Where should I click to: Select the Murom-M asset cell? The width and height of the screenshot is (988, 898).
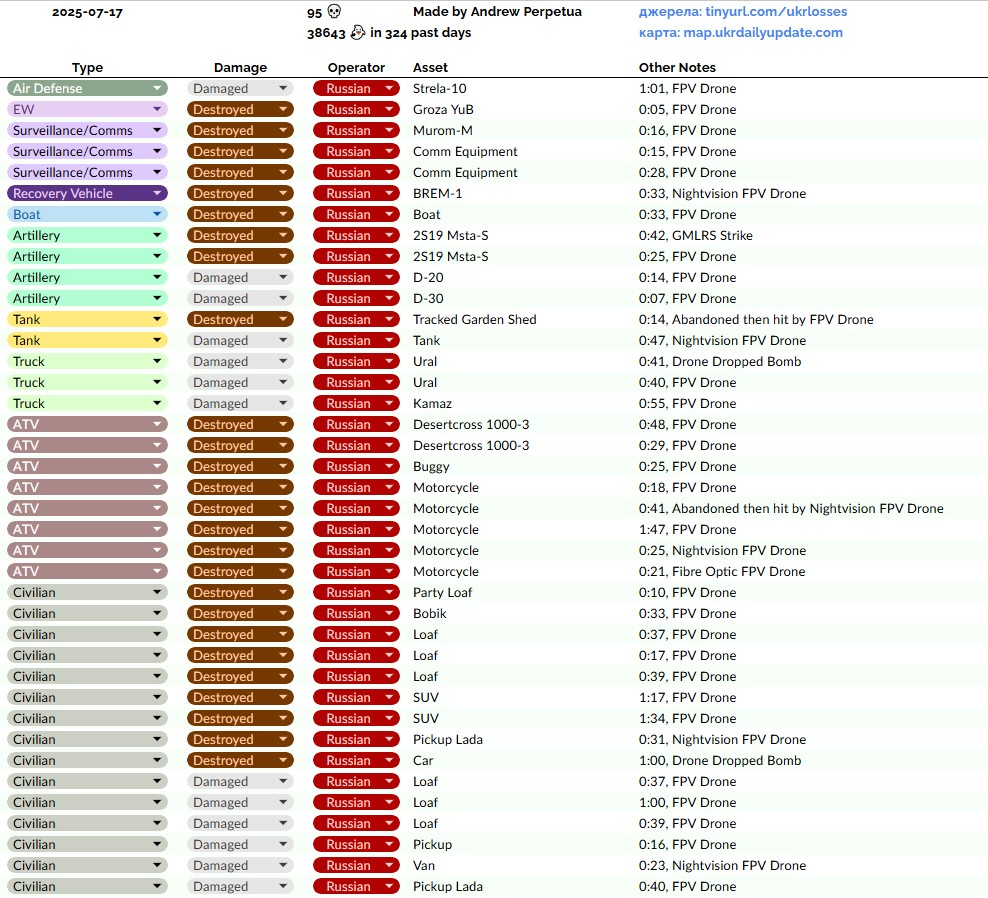coord(442,130)
